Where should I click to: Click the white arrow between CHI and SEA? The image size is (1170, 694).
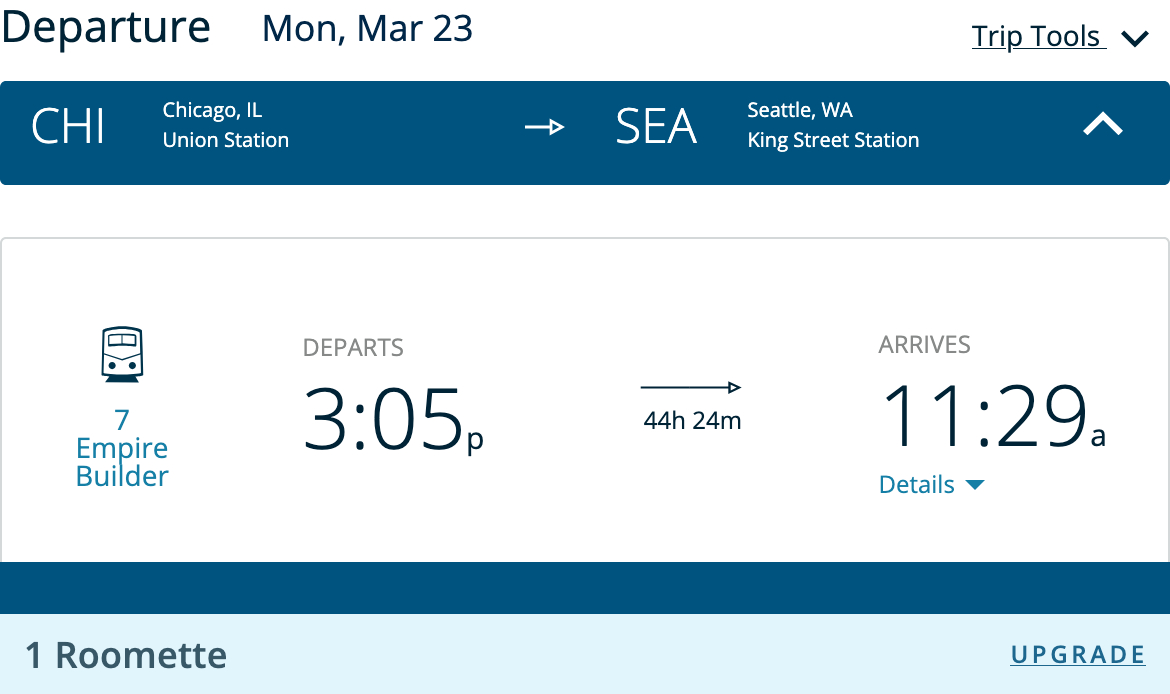click(545, 127)
